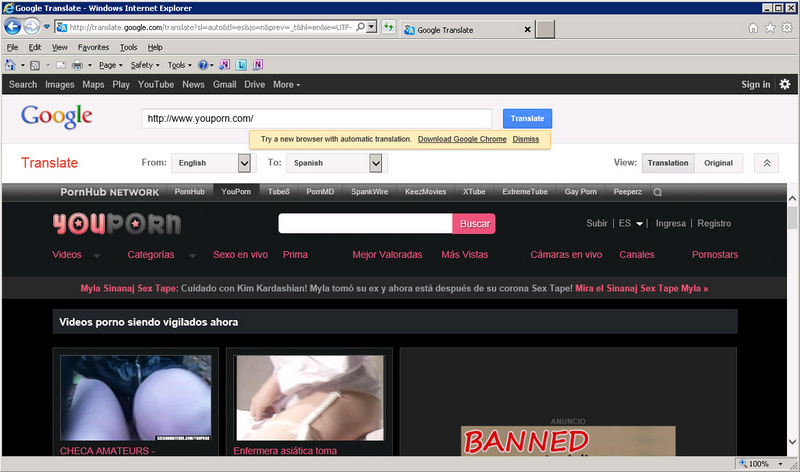Click the scrollbar down arrow
The height and width of the screenshot is (472, 800).
tap(792, 442)
